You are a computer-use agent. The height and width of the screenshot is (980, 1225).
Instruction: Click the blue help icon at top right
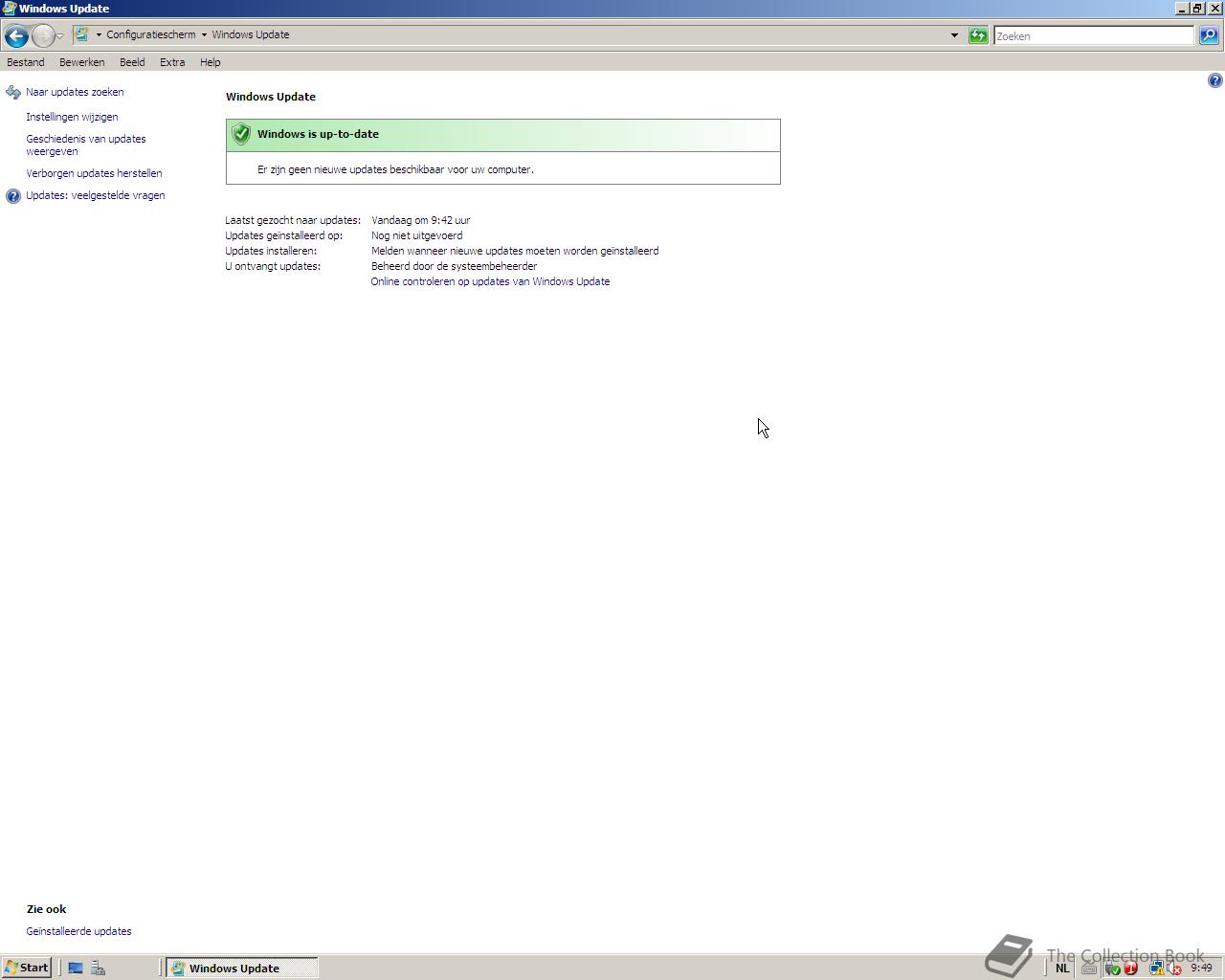coord(1214,80)
